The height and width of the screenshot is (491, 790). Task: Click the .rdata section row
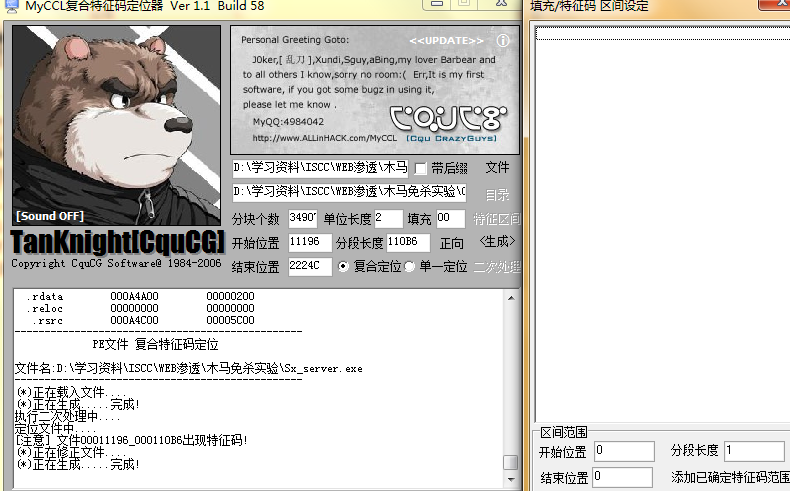pos(140,297)
